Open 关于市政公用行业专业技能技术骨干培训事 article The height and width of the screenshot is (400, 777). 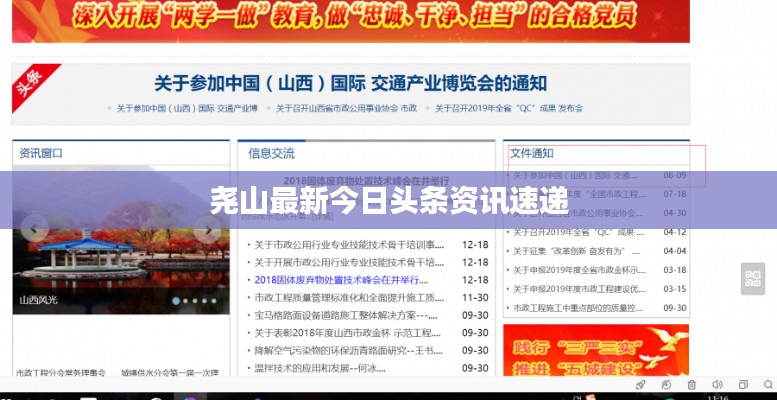coord(349,245)
